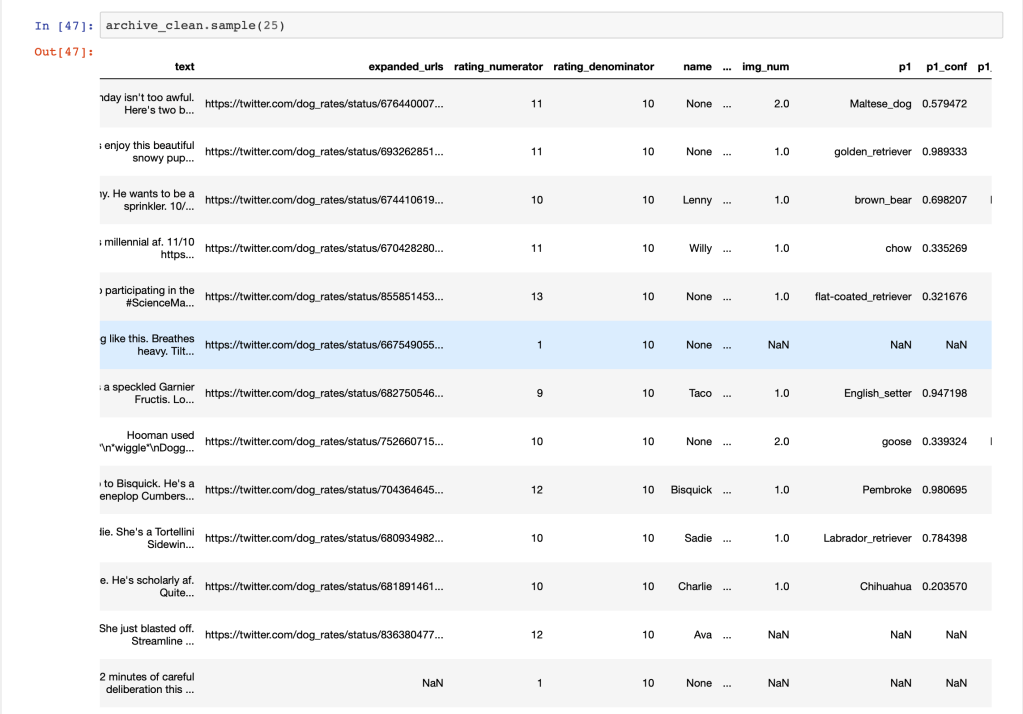Click the rating_numerator column header

498,67
